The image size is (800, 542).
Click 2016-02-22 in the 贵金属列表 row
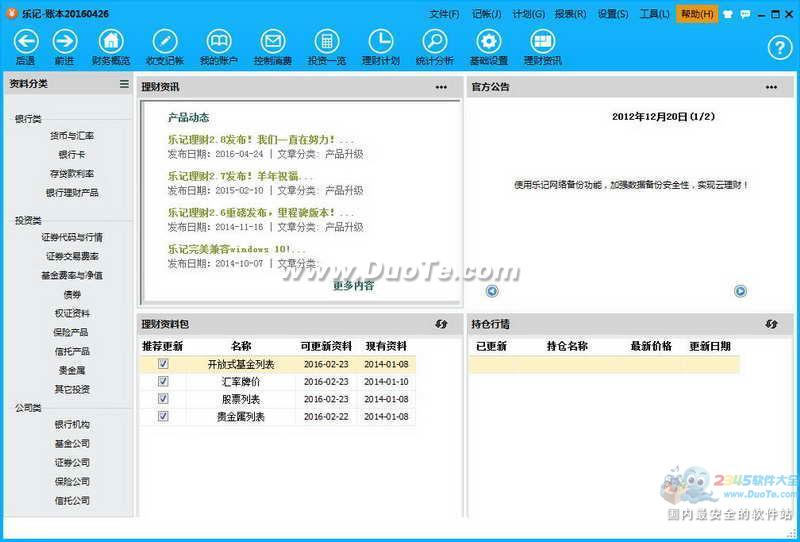click(x=326, y=416)
